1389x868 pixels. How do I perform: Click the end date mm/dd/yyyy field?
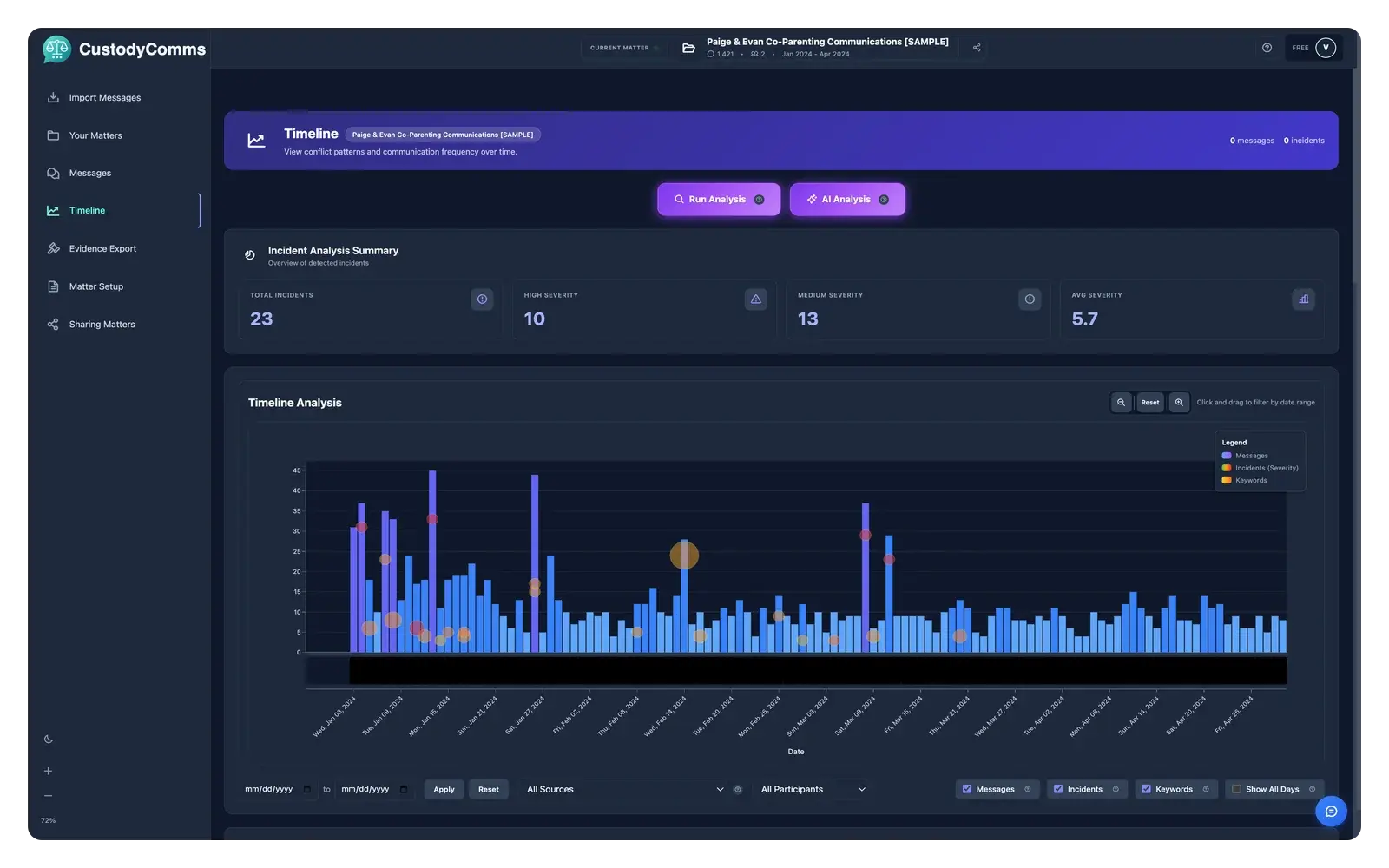pos(374,790)
